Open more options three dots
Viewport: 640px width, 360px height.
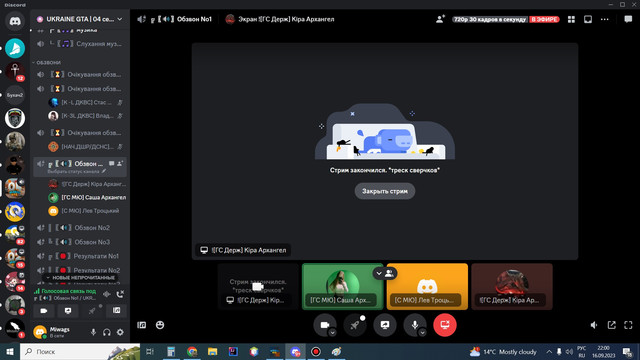pyautogui.click(x=604, y=19)
